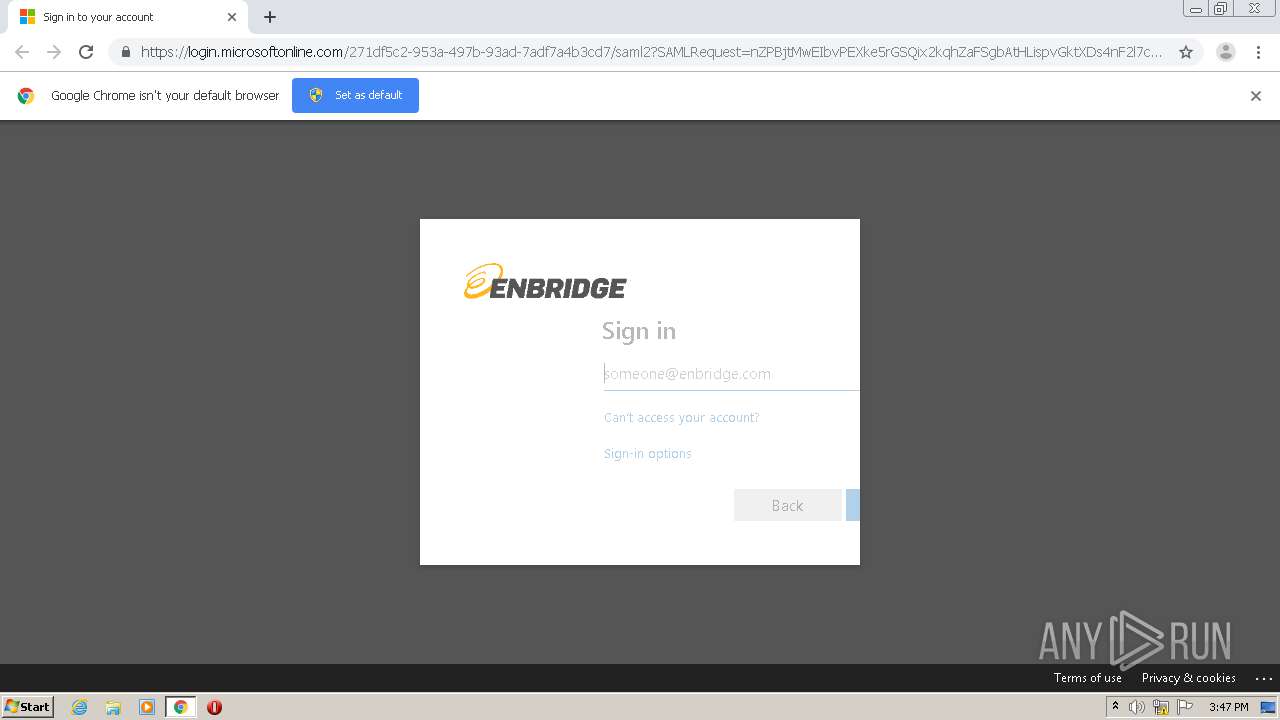
Task: Click the Action Center flag icon
Action: coord(1185,707)
